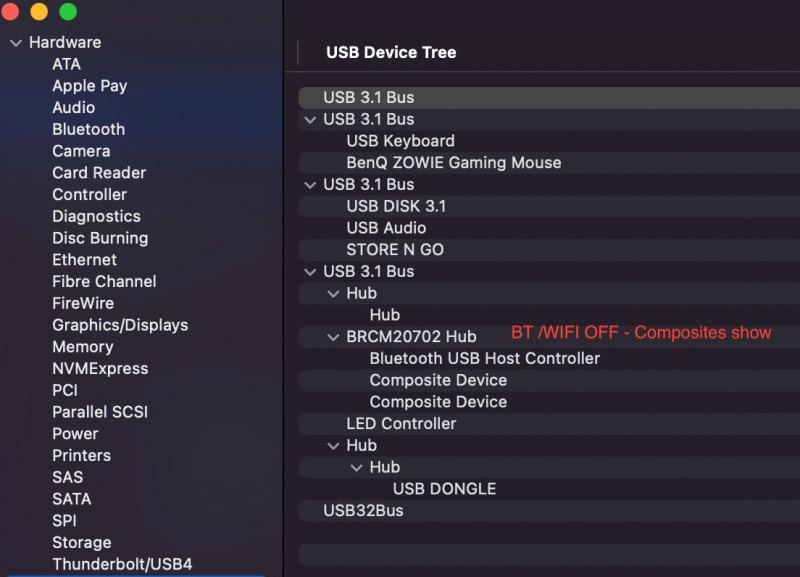Open Thunderbolt/USB4 hardware category

tap(122, 564)
